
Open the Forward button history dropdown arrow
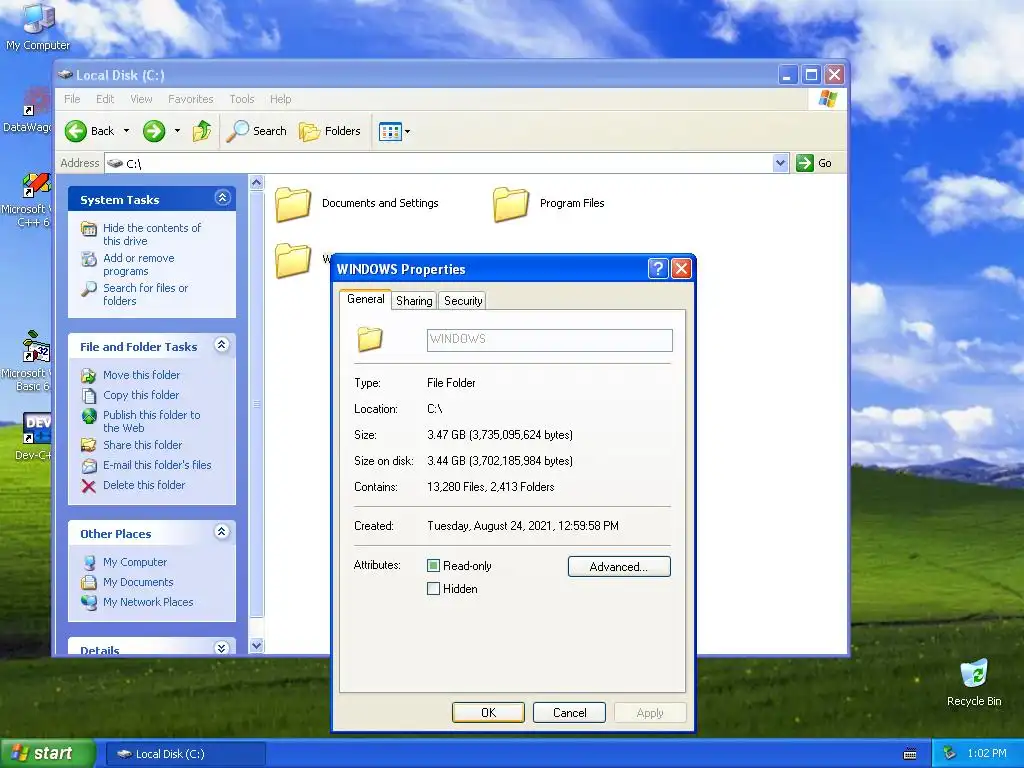(x=177, y=131)
